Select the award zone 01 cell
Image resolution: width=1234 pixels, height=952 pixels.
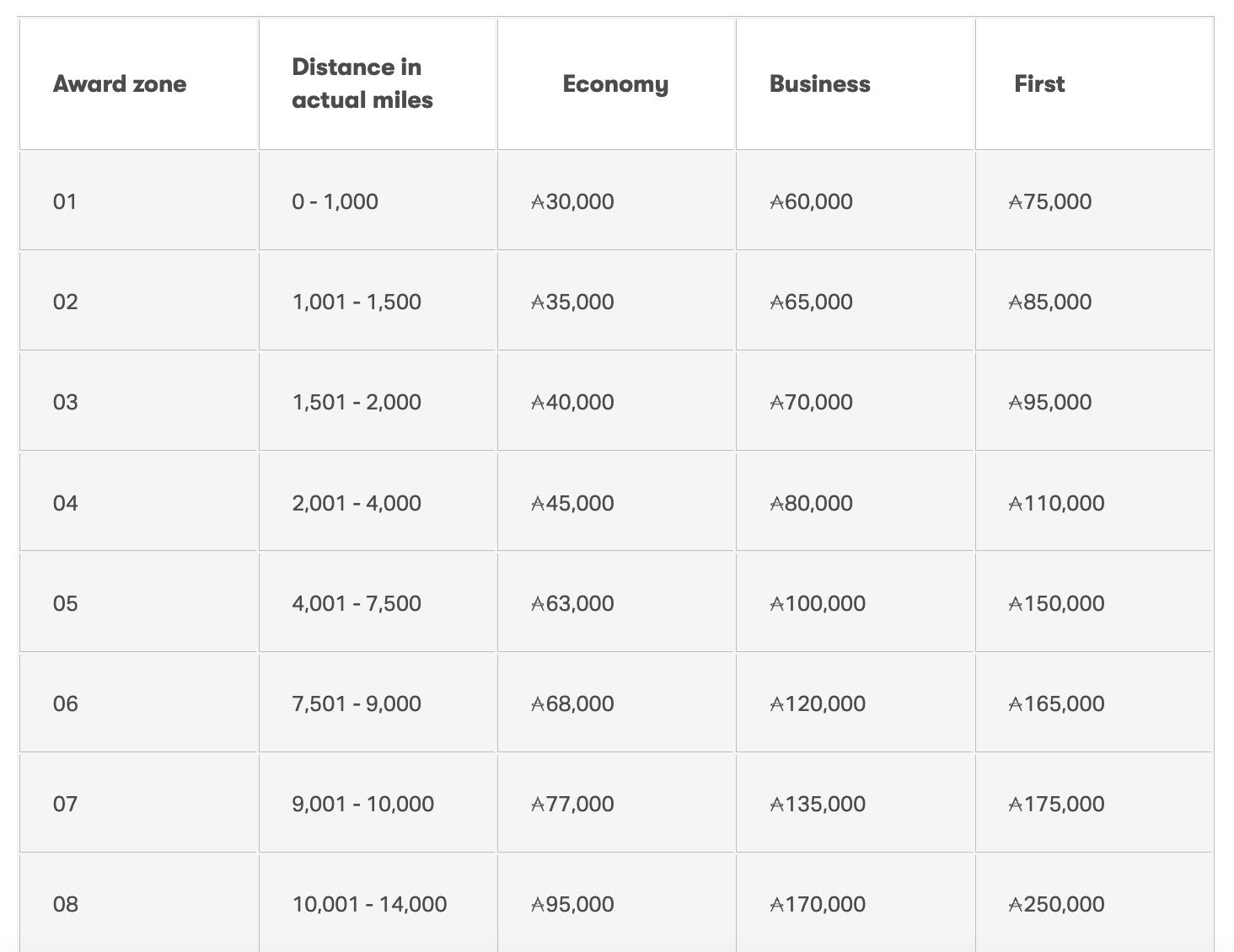[65, 201]
